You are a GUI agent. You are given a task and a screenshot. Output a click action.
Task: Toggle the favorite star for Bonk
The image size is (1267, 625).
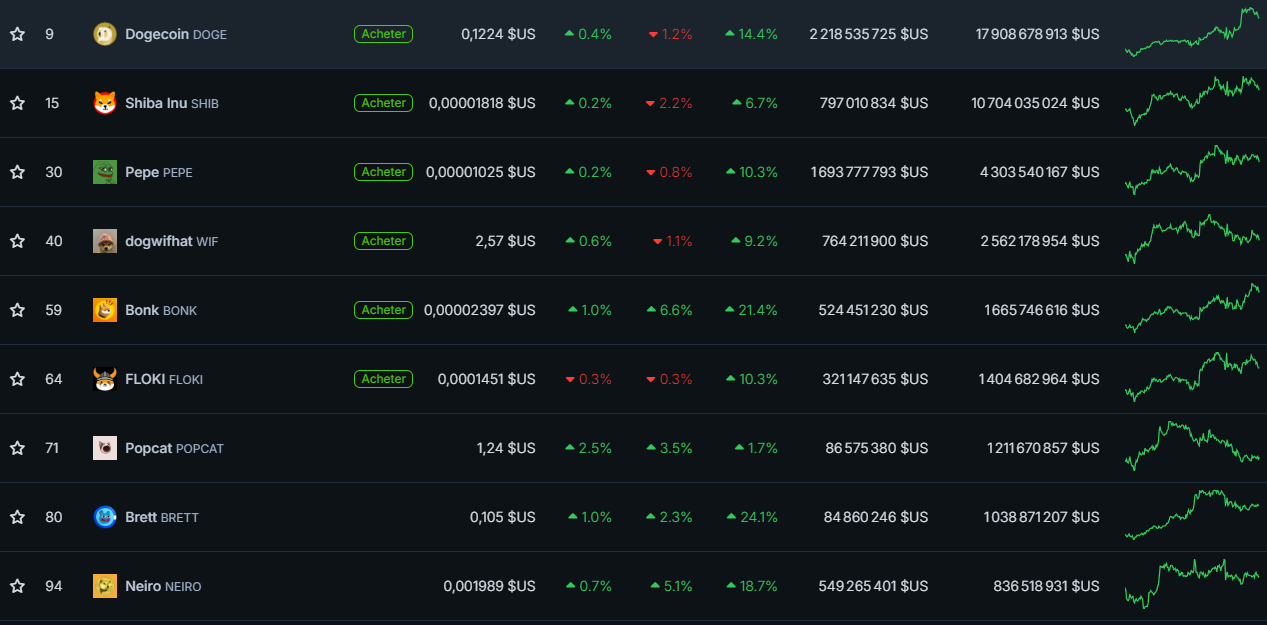pos(16,310)
